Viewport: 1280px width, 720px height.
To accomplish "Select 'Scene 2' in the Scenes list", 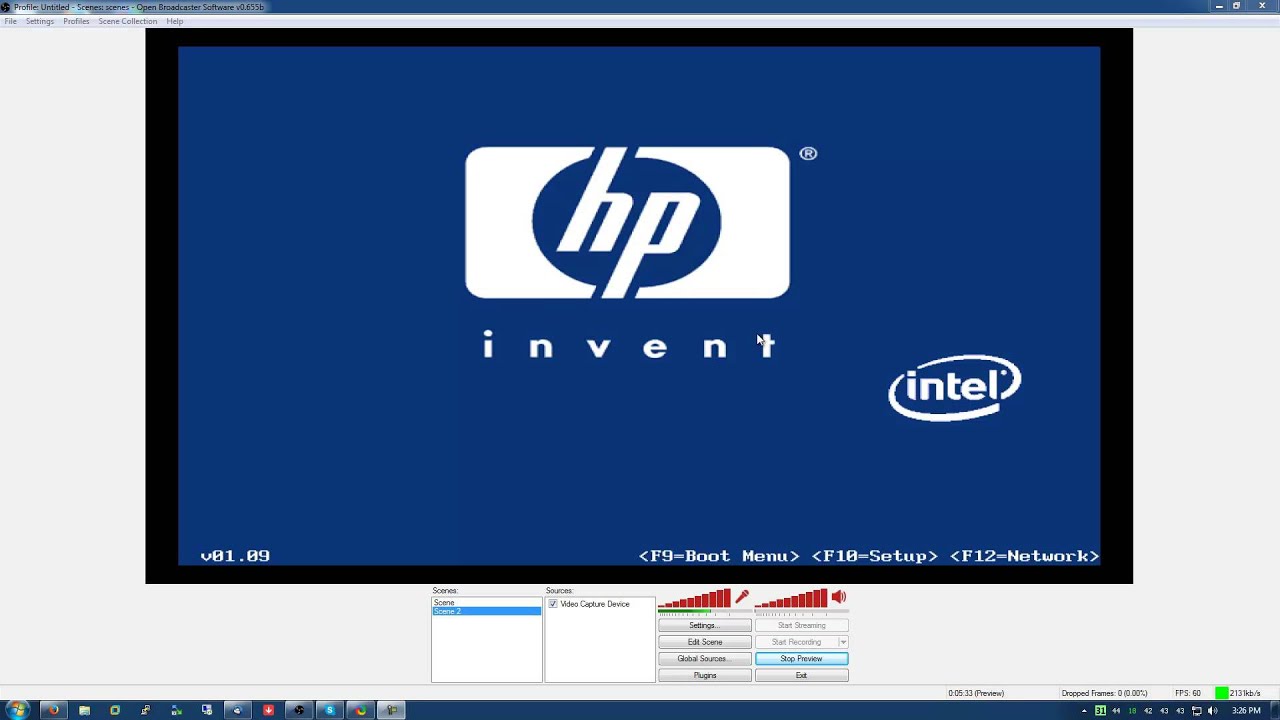I will [x=487, y=611].
